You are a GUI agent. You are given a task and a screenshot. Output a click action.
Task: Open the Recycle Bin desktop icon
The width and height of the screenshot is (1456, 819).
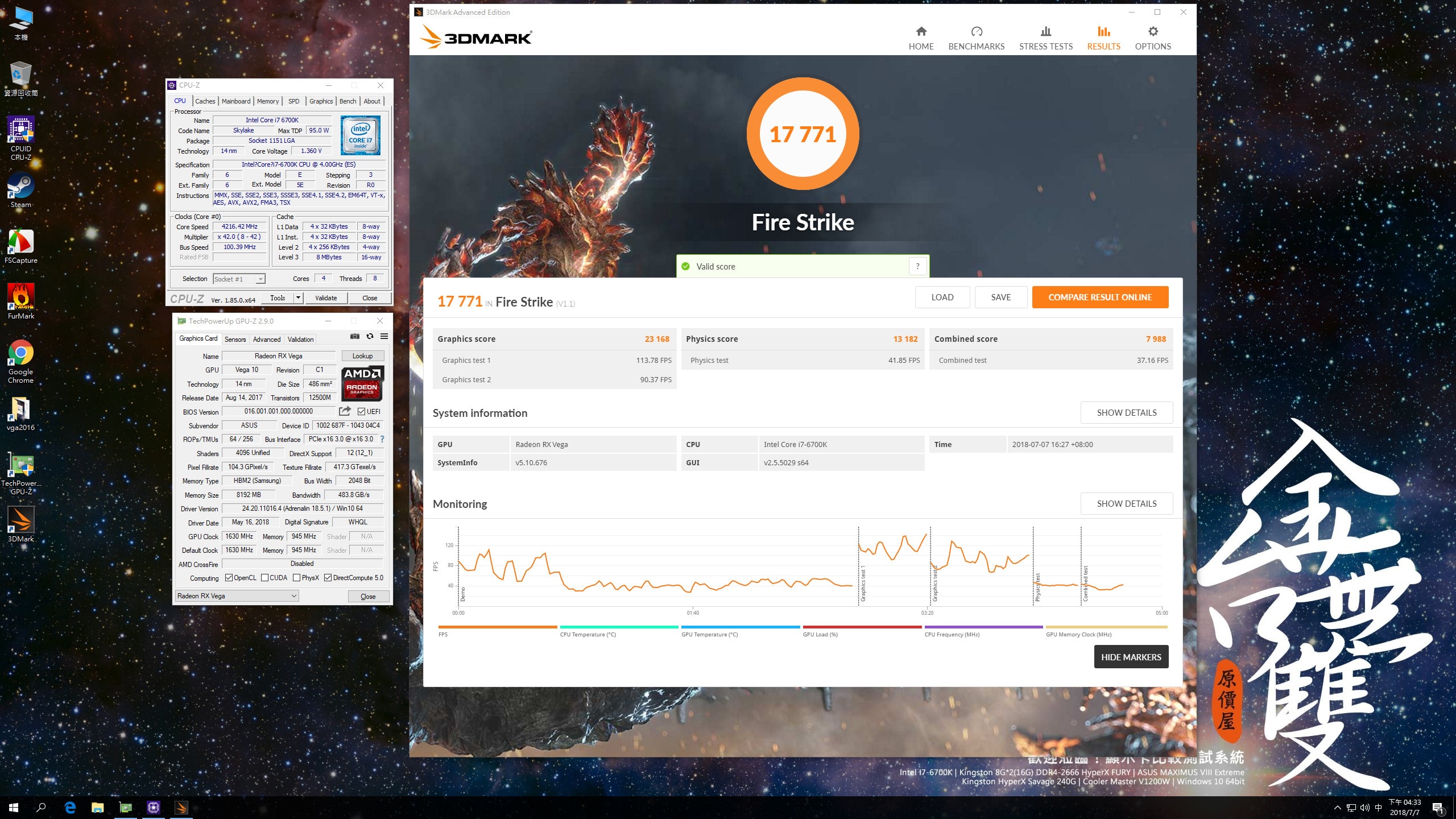[x=21, y=78]
